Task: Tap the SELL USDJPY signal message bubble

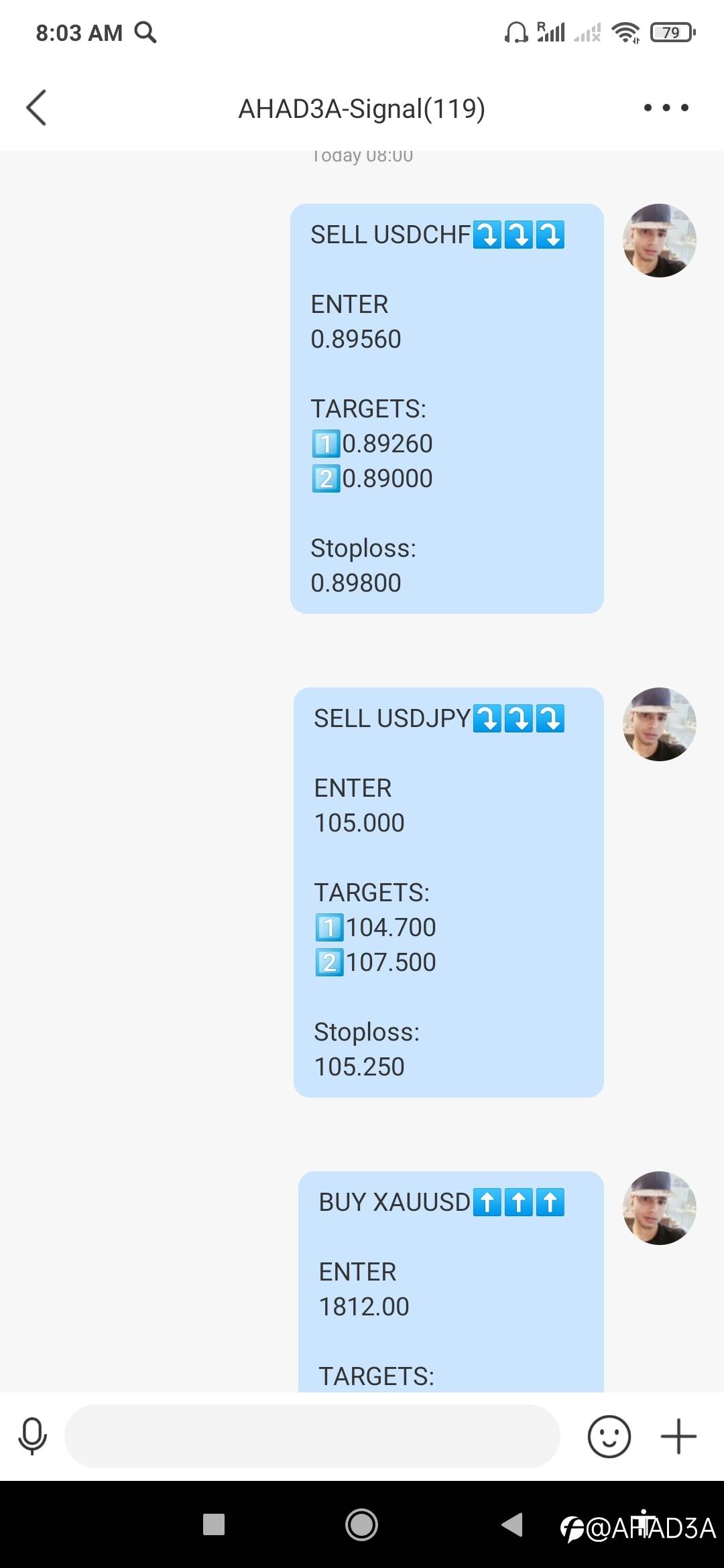Action: (x=448, y=893)
